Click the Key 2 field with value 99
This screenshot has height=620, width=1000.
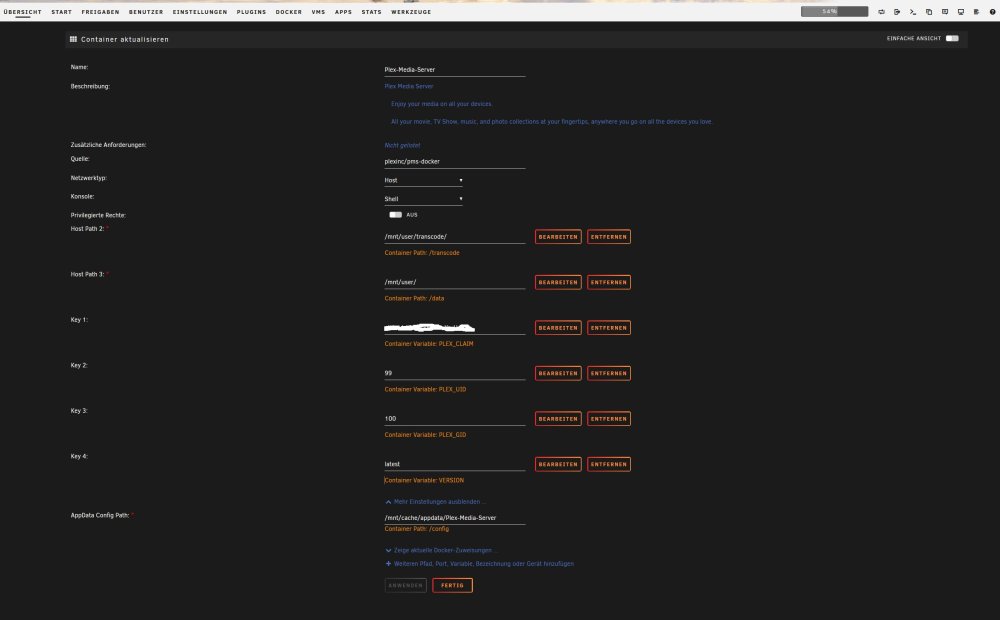click(x=455, y=373)
